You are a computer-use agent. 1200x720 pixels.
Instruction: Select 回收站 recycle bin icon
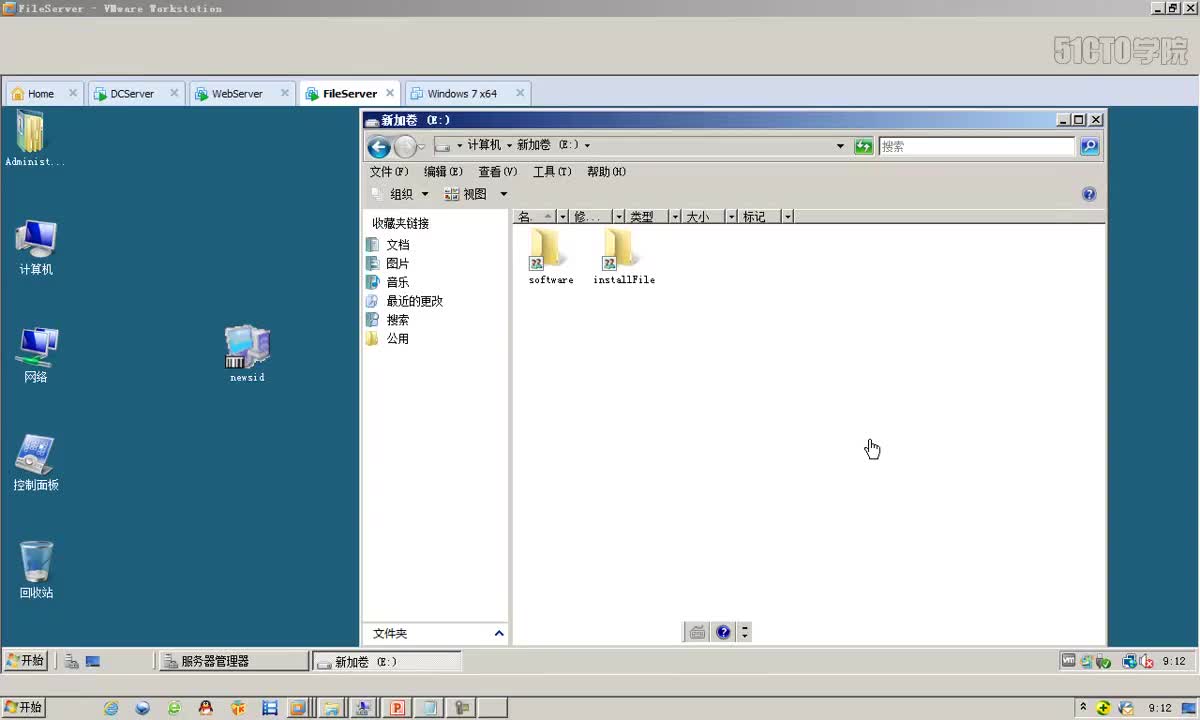pyautogui.click(x=36, y=570)
